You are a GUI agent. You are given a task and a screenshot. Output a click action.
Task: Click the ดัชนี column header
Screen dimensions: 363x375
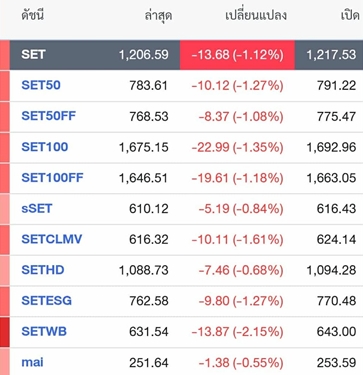[32, 16]
